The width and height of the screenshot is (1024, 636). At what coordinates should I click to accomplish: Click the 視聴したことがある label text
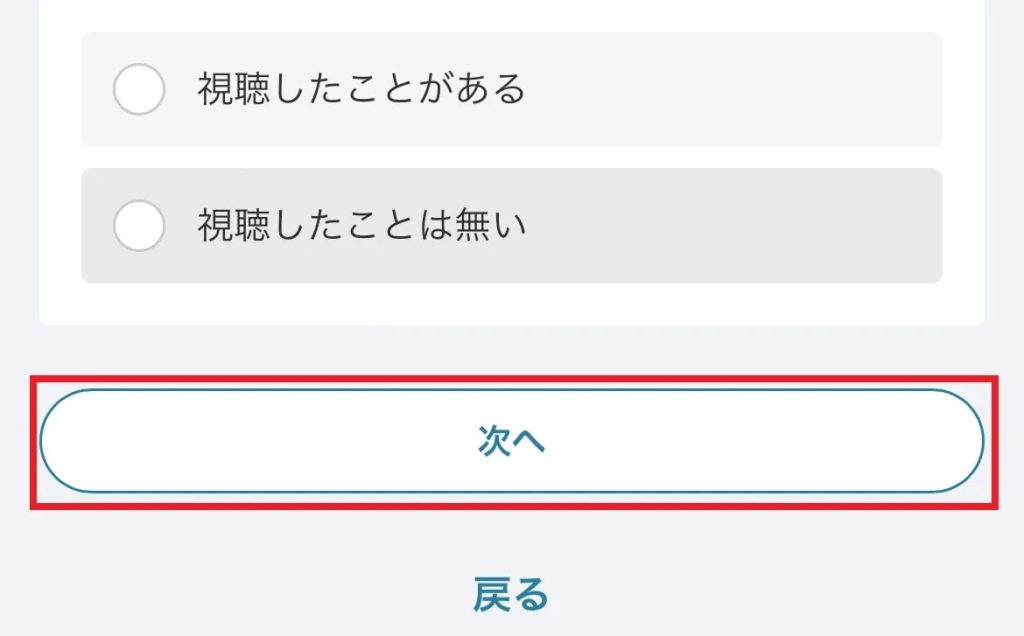pos(361,90)
